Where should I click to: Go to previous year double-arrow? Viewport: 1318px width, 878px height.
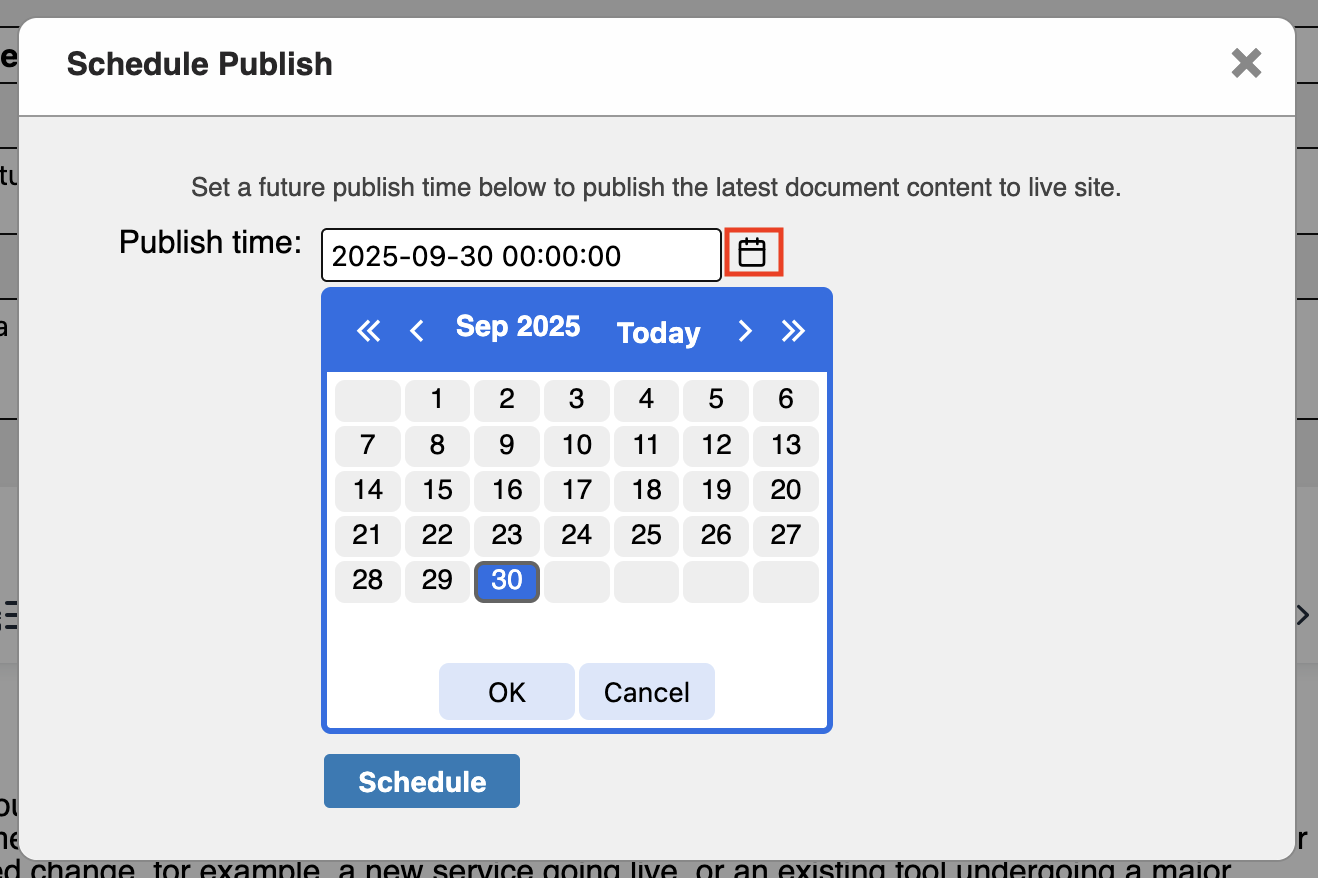point(369,331)
